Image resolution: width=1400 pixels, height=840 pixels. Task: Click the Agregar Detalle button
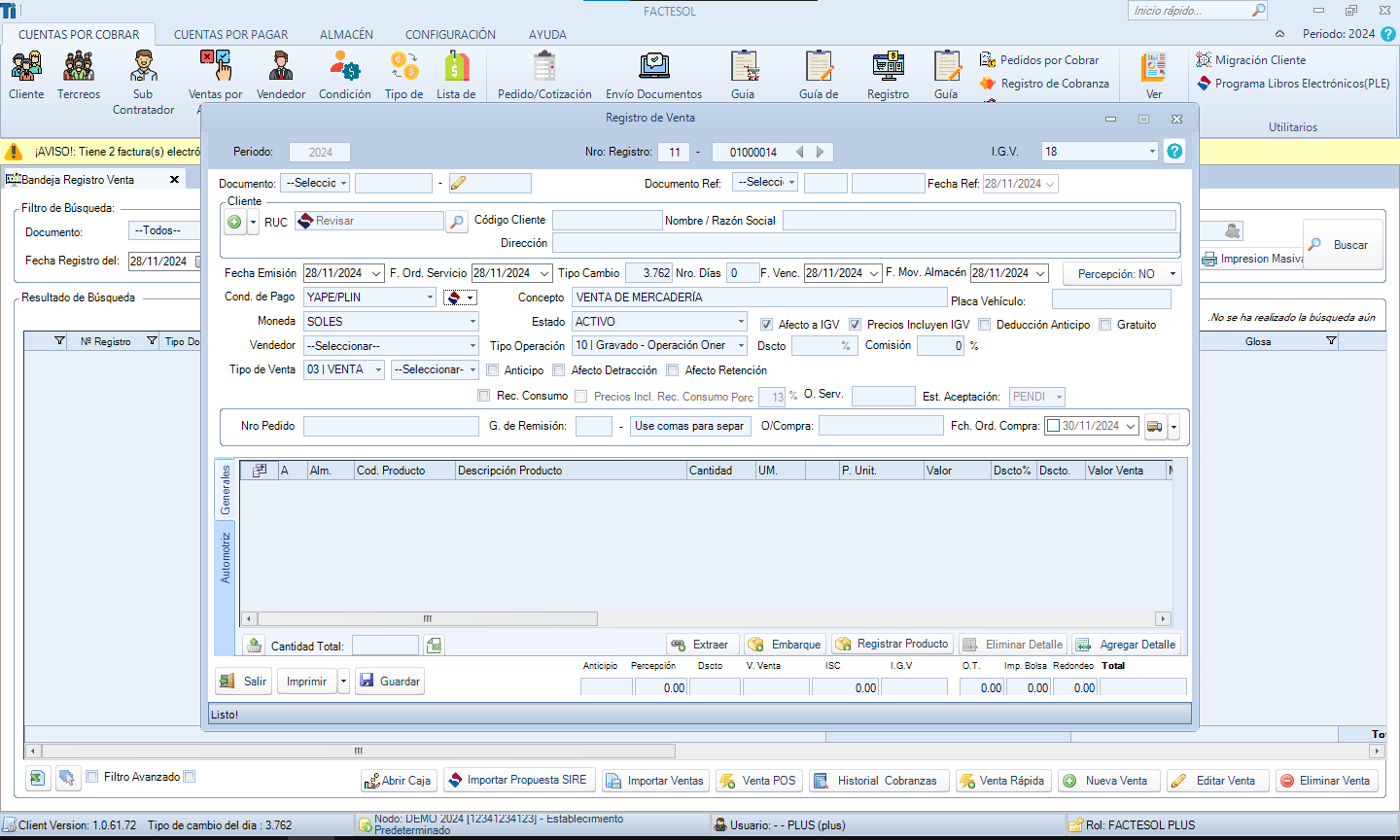pyautogui.click(x=1127, y=645)
